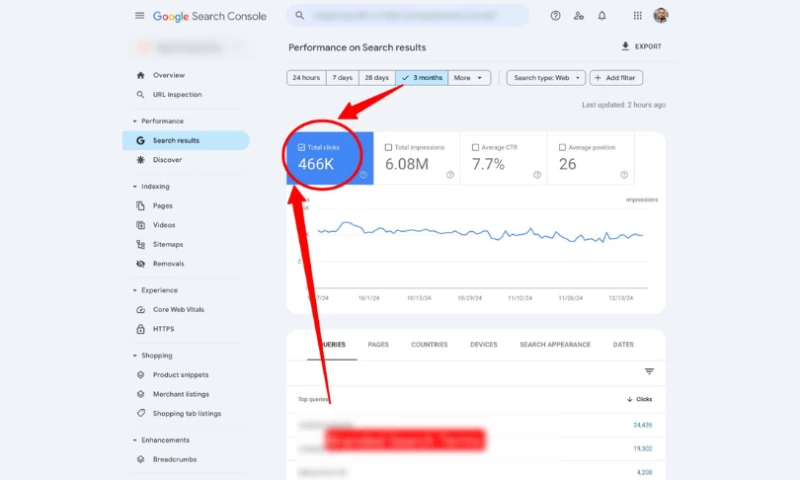800x480 pixels.
Task: Uncheck the Total clicks checkbox
Action: (x=301, y=147)
